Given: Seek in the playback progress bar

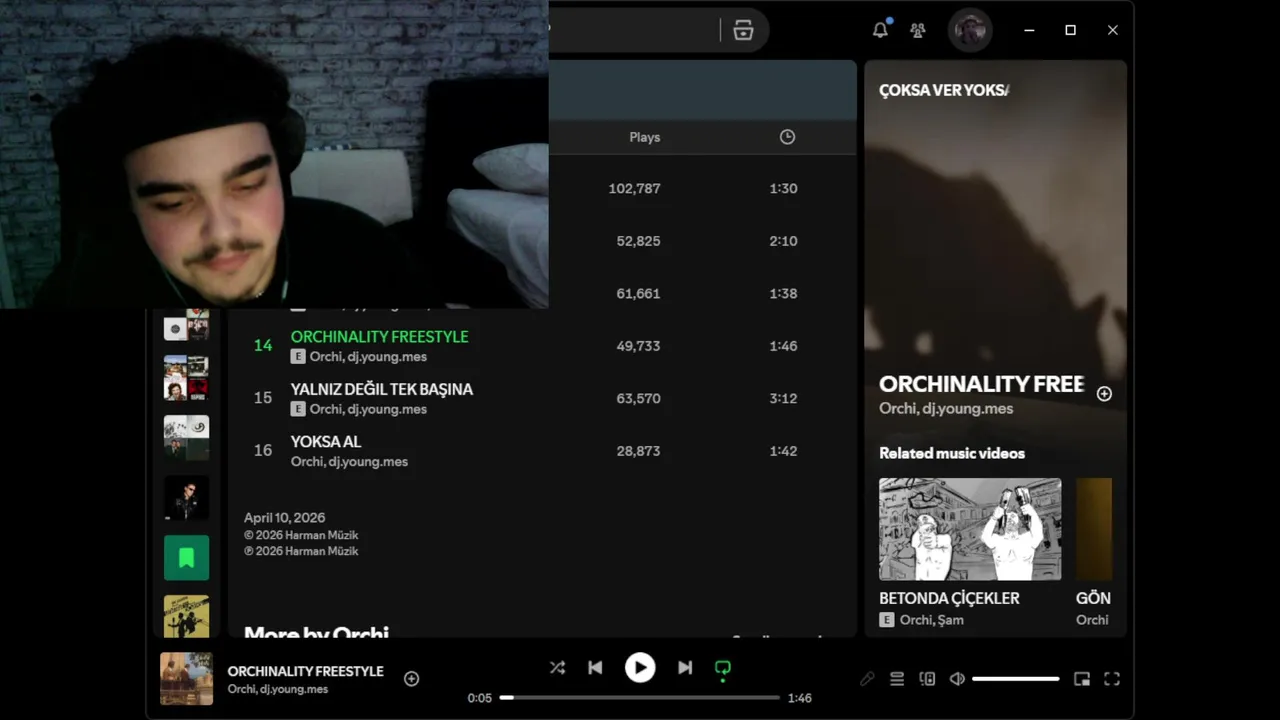Looking at the screenshot, I should point(640,698).
